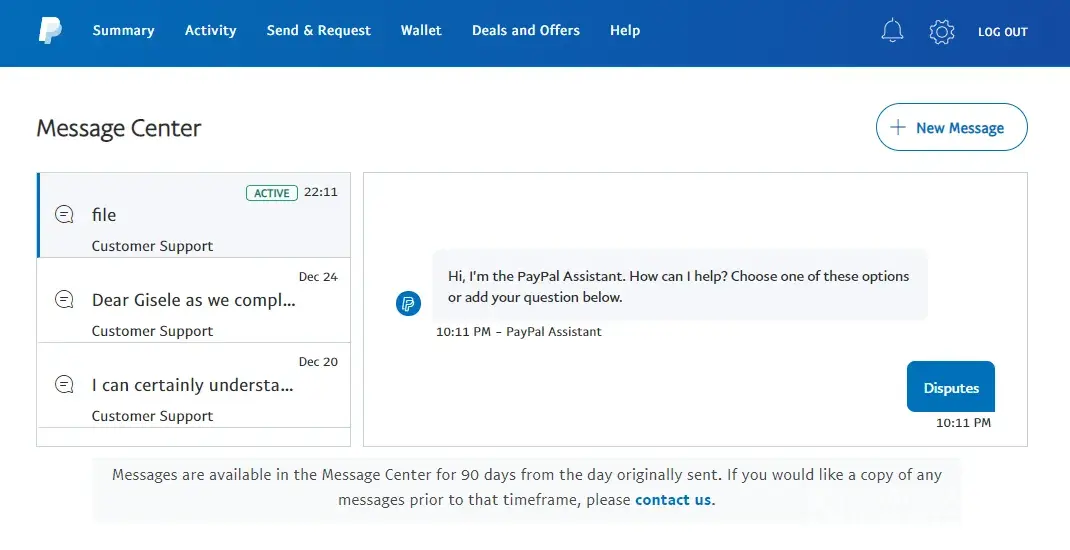Go to the Summary tab
The height and width of the screenshot is (550, 1070).
(x=123, y=31)
